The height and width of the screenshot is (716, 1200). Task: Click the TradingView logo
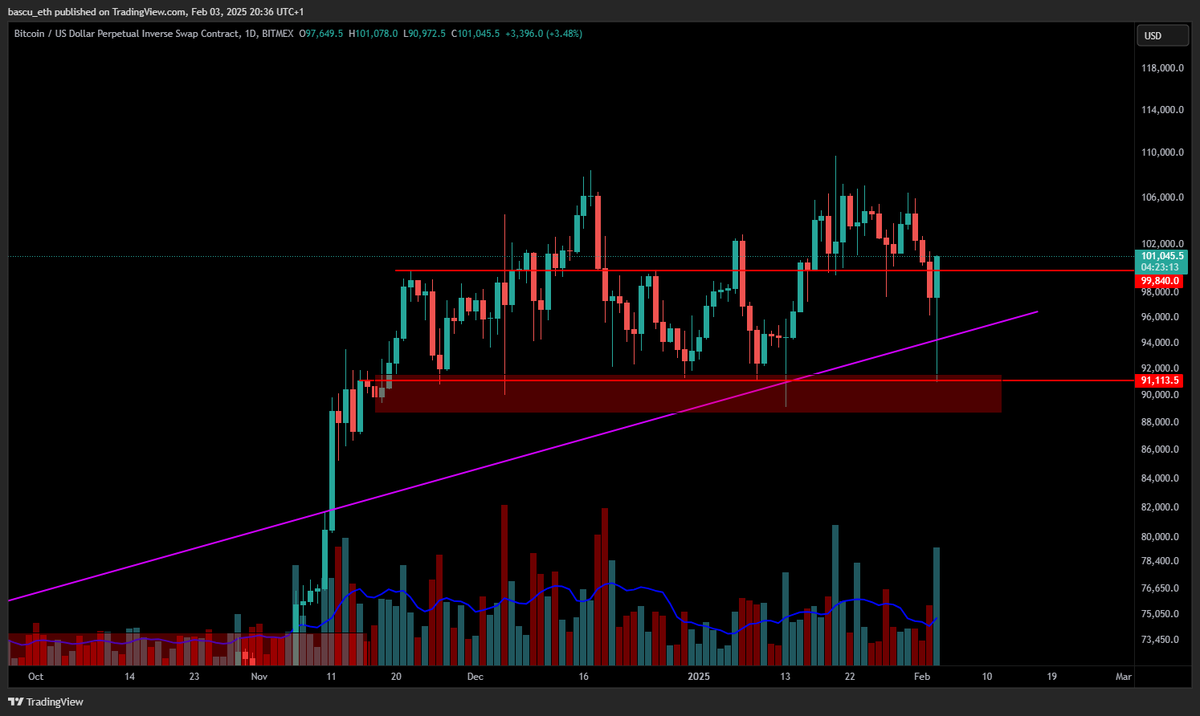click(48, 702)
